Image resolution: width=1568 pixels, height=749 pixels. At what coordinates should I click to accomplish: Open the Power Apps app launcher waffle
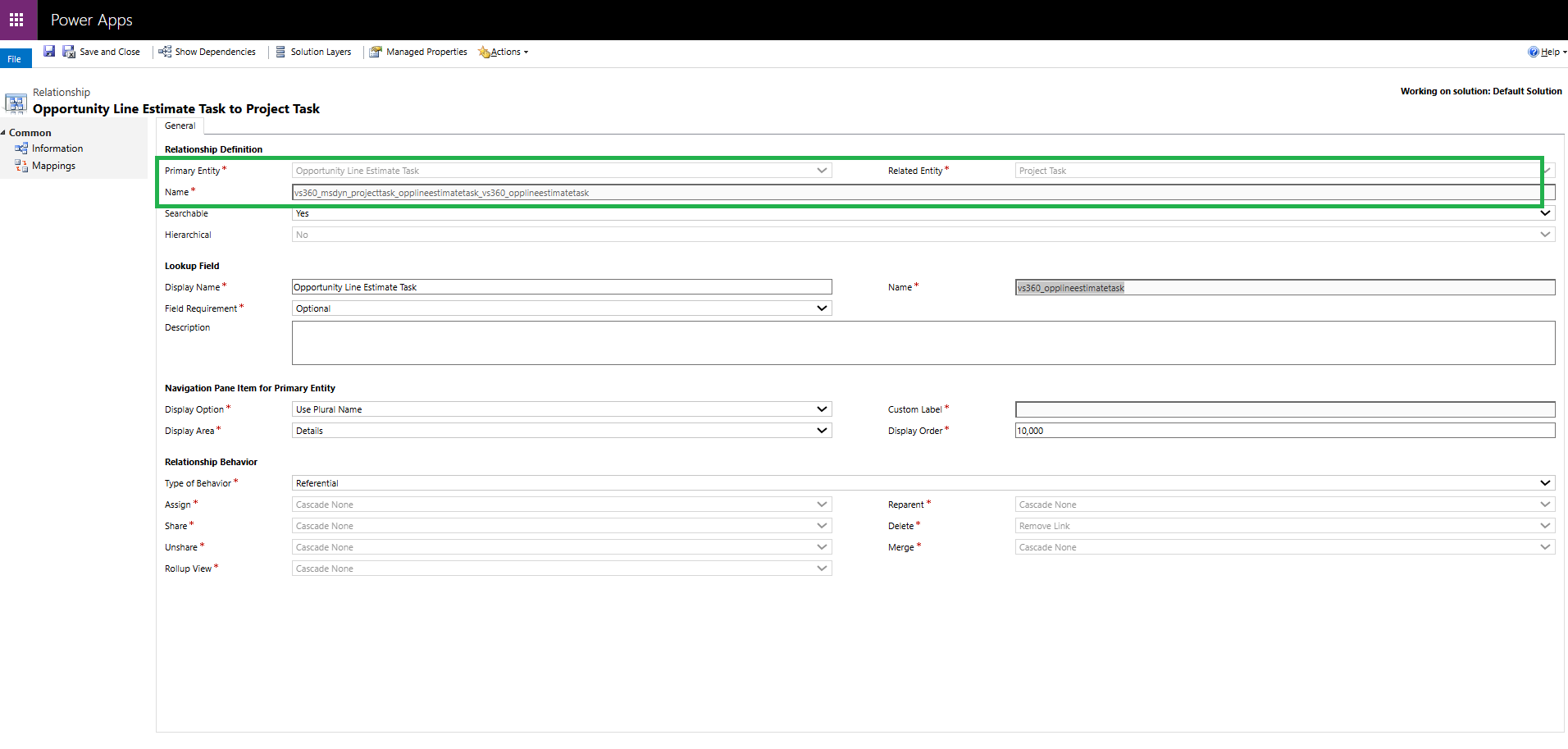tap(16, 20)
